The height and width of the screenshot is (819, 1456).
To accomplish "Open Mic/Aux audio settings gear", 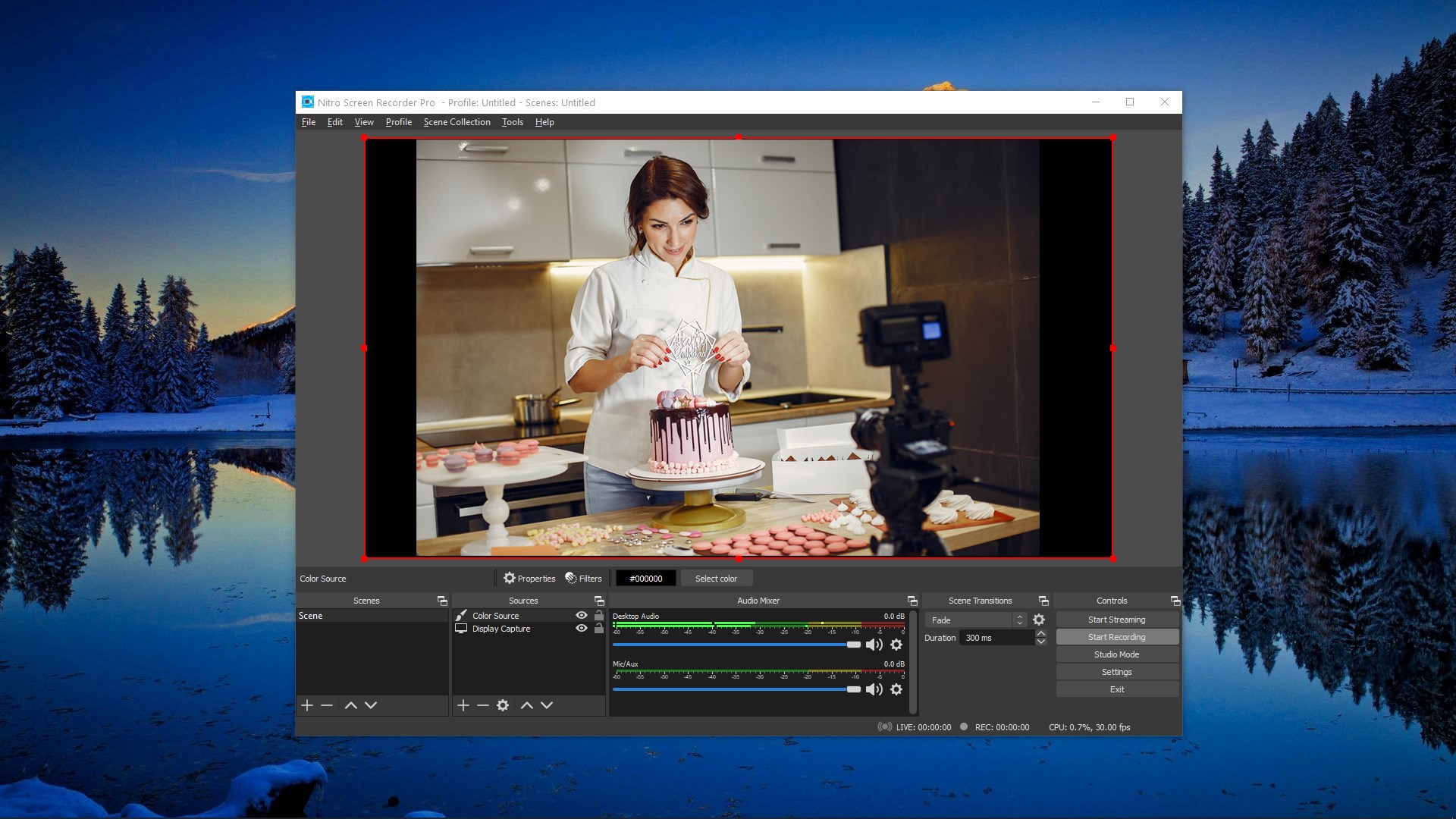I will [x=896, y=689].
